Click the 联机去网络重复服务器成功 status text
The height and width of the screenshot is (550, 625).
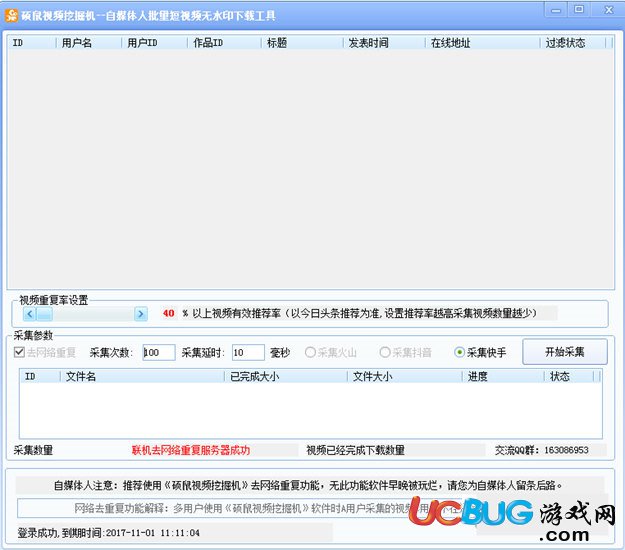pyautogui.click(x=191, y=450)
